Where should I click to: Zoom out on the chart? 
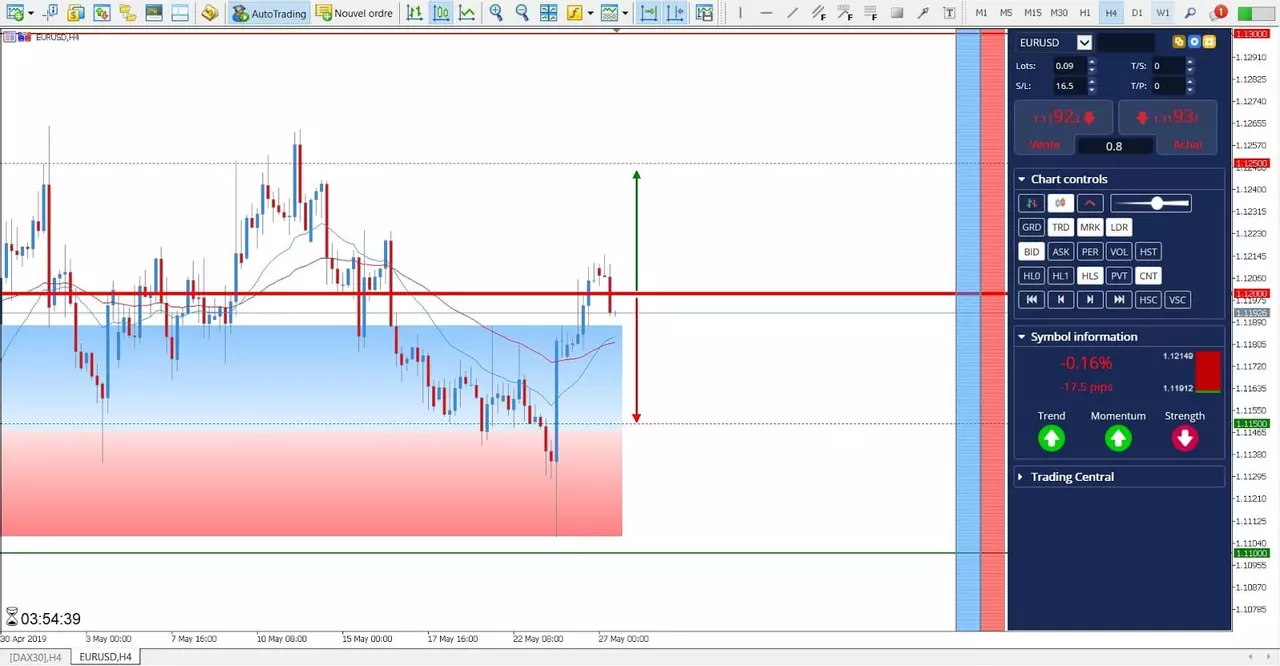522,13
